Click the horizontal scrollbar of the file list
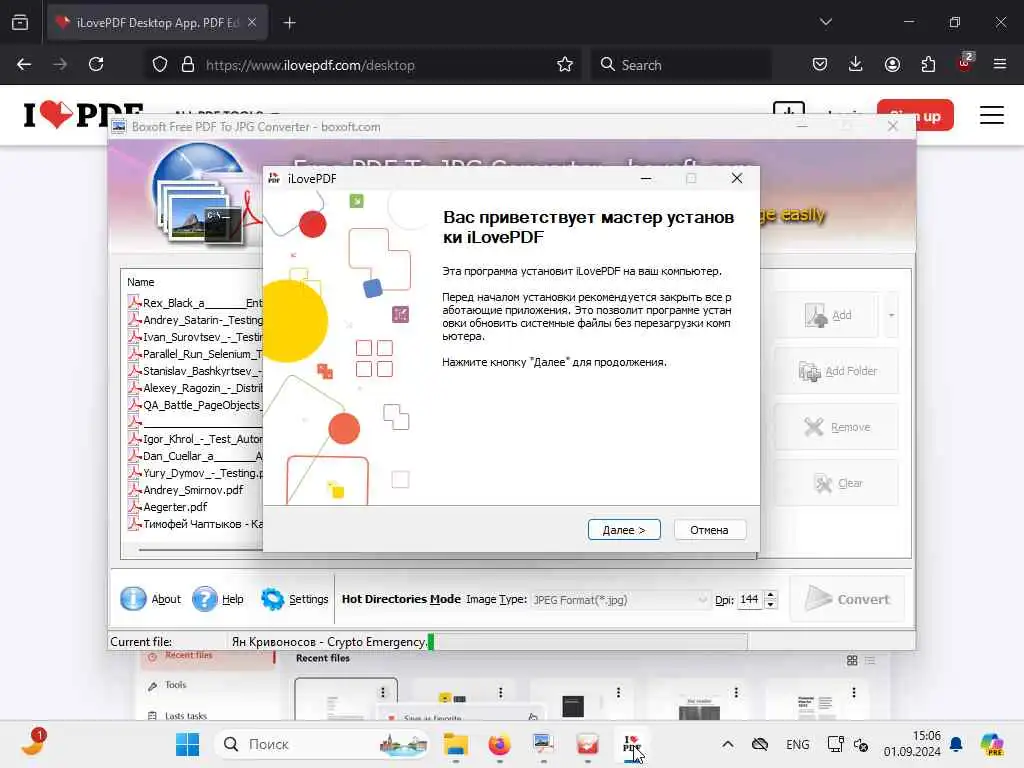This screenshot has height=768, width=1024. click(x=200, y=550)
